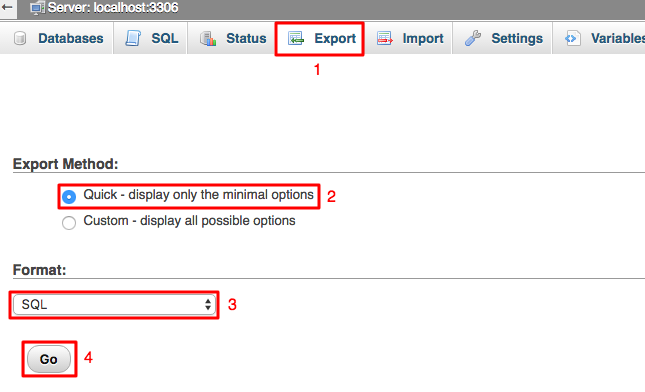Click the server icon beside localhost:3306
Image resolution: width=645 pixels, height=392 pixels.
[x=37, y=8]
